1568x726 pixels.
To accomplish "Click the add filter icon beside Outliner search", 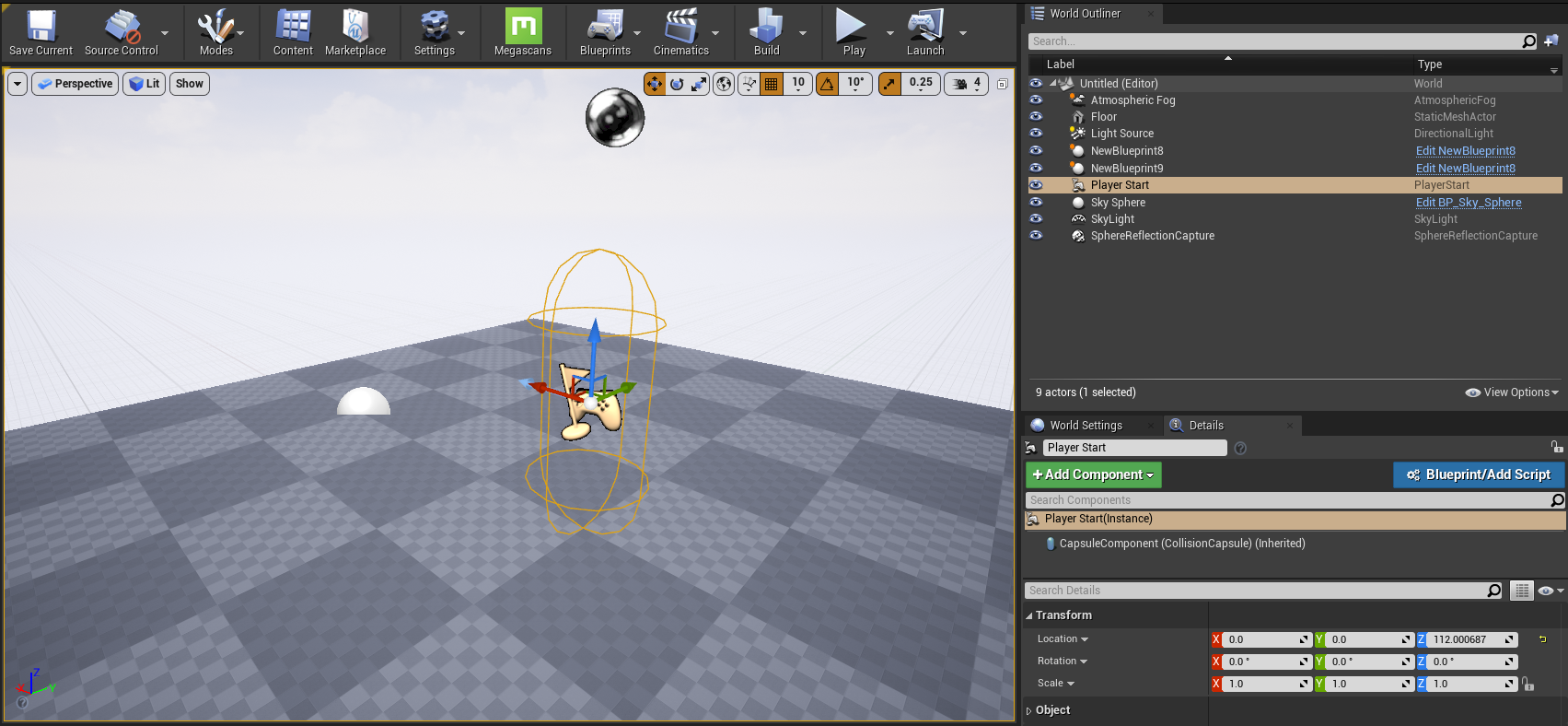I will point(1551,41).
